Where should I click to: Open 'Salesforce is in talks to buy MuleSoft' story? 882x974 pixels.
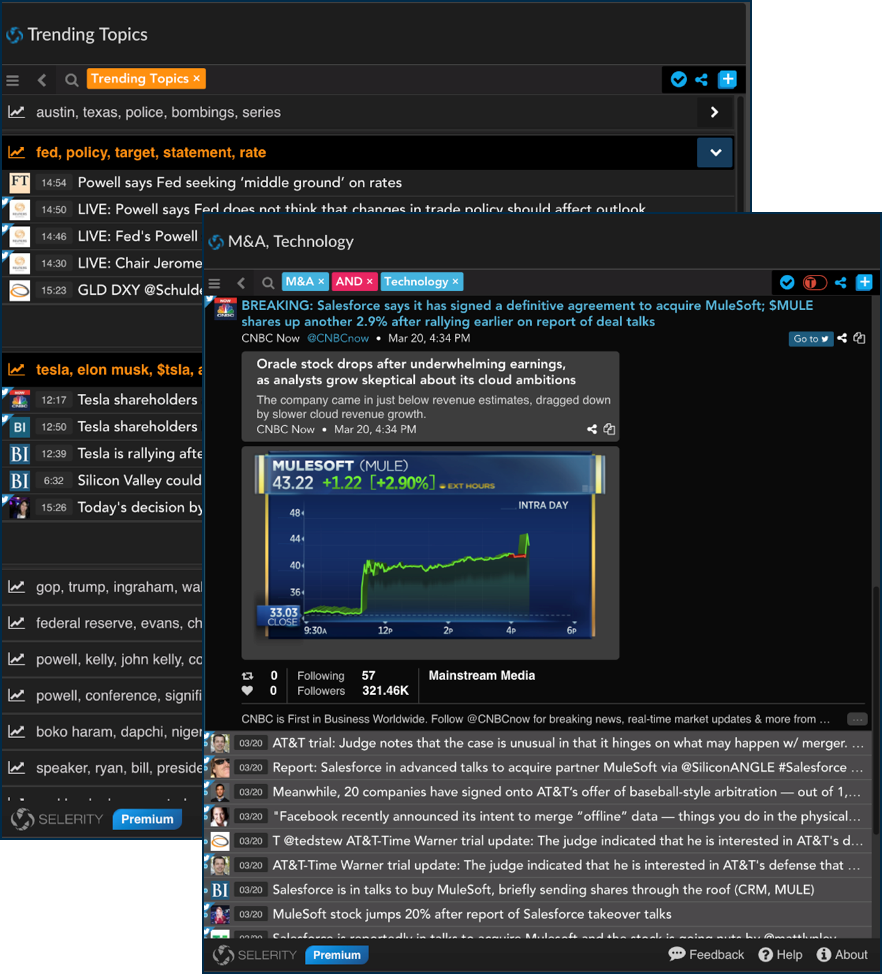(543, 890)
